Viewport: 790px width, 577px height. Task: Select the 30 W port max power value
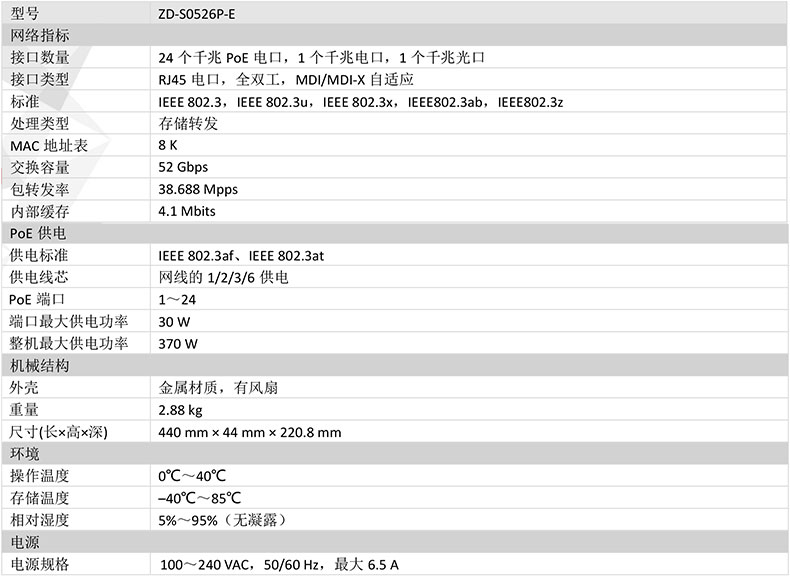pos(174,322)
